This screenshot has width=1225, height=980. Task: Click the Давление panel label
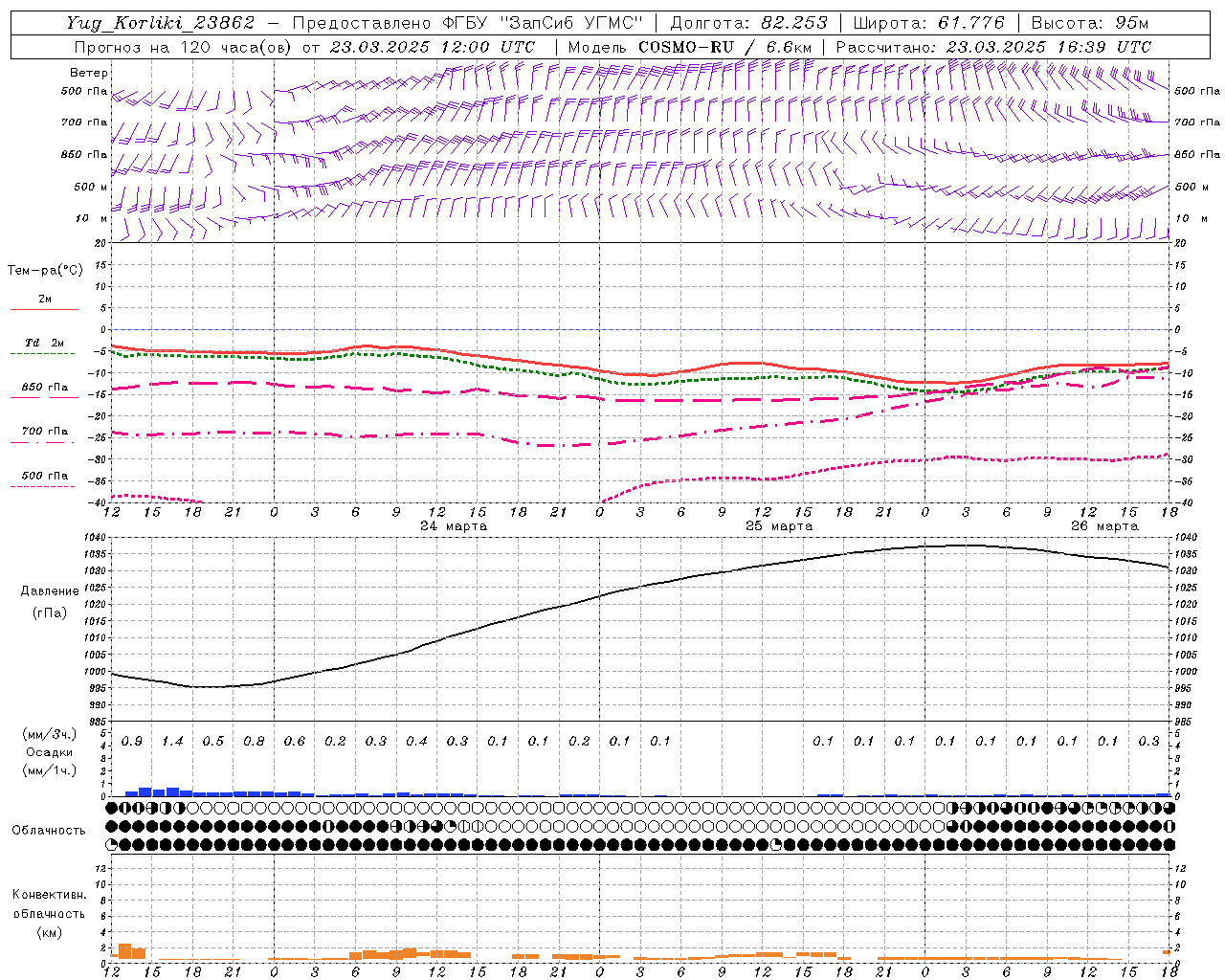(50, 591)
